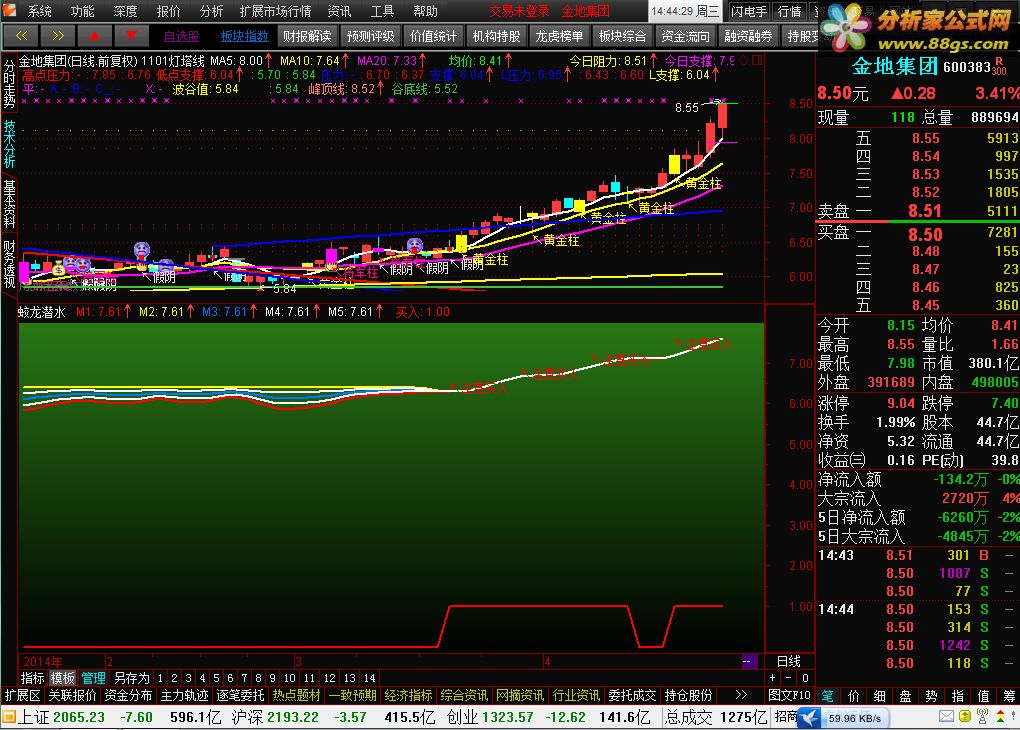Click the 板块综合 button
Viewport: 1020px width, 730px height.
(x=623, y=36)
